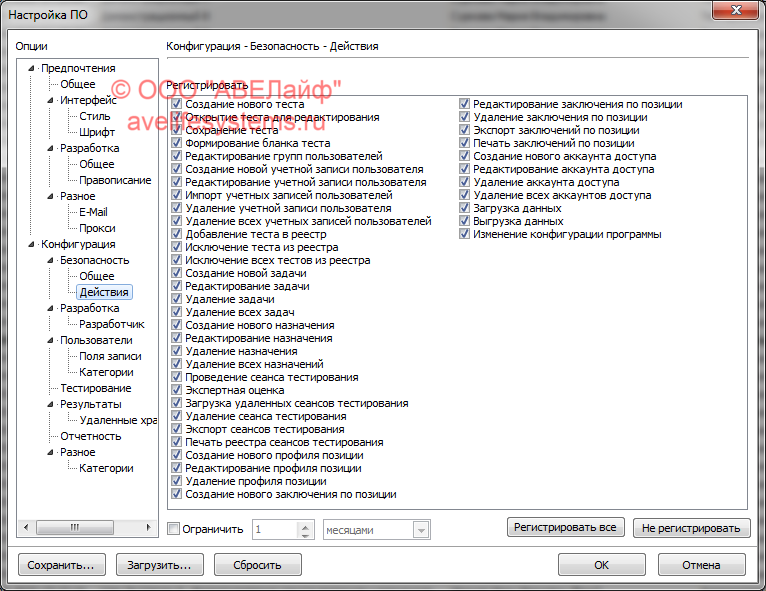Open the Тестирование settings item
The height and width of the screenshot is (591, 766).
click(95, 388)
